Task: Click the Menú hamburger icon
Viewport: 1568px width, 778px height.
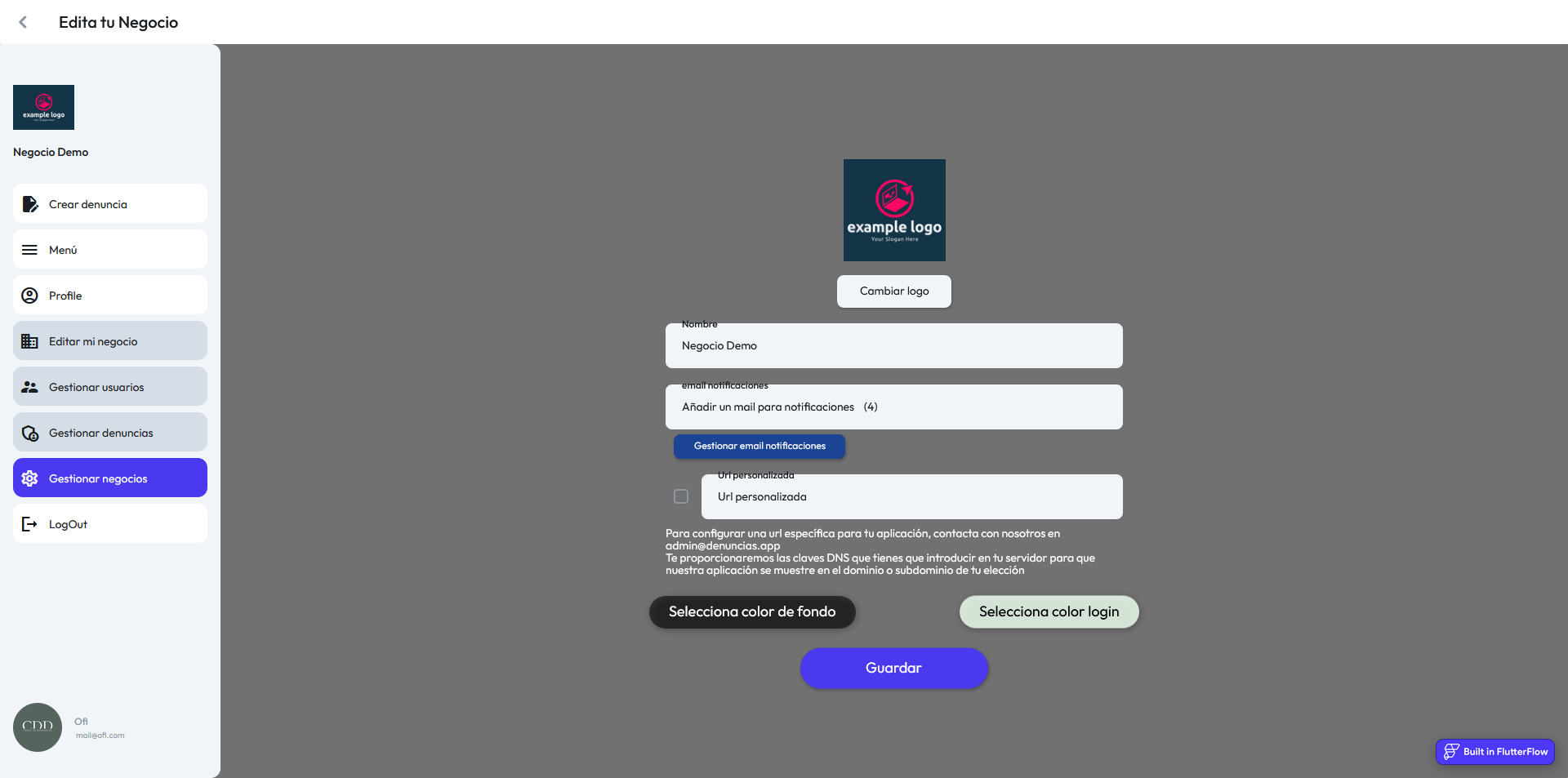Action: click(29, 250)
